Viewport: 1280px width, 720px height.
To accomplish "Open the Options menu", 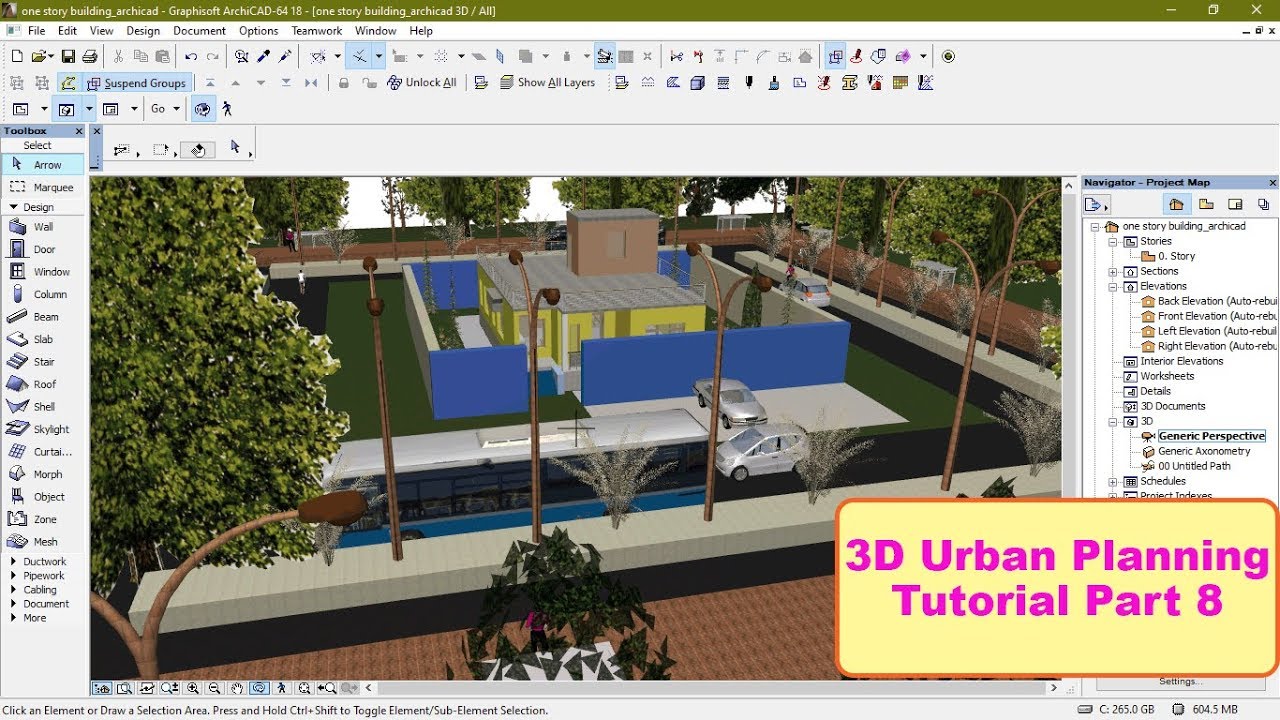I will (x=259, y=31).
